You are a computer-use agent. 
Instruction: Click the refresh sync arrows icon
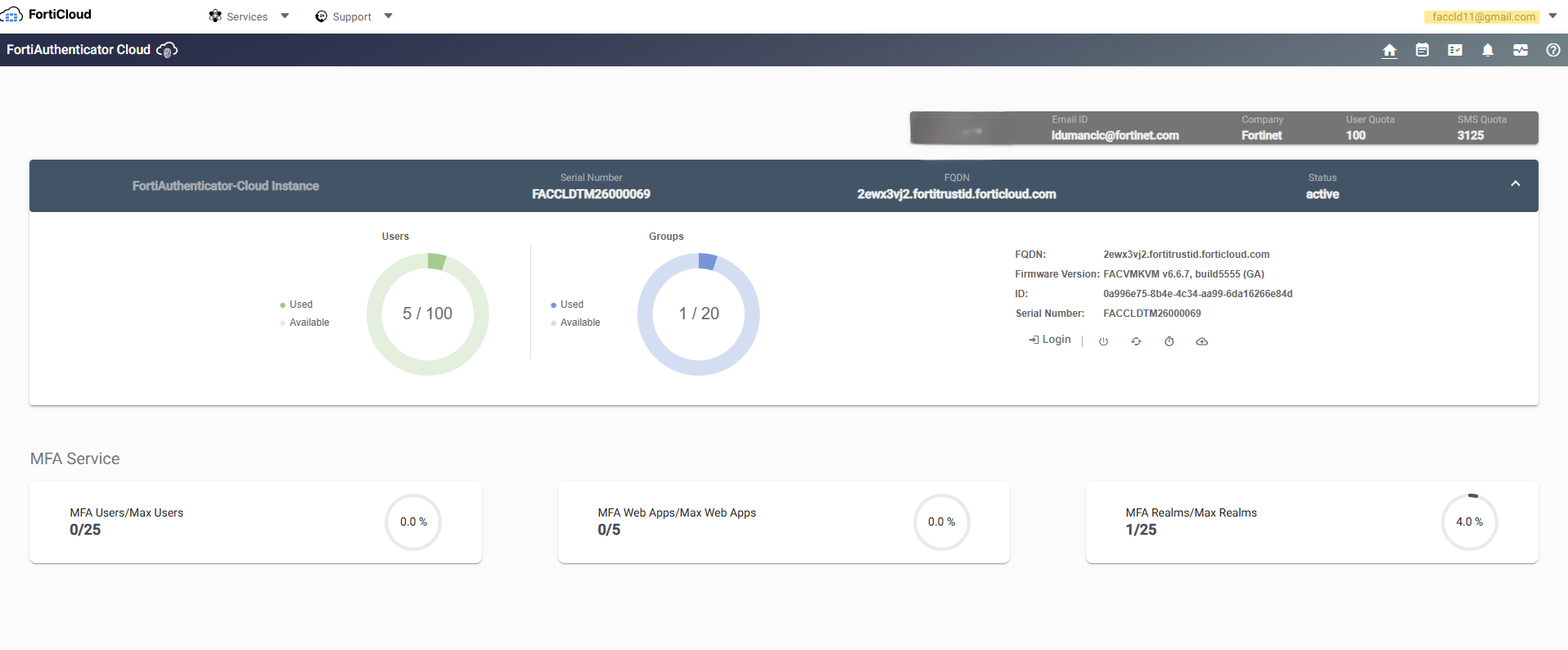point(1136,341)
